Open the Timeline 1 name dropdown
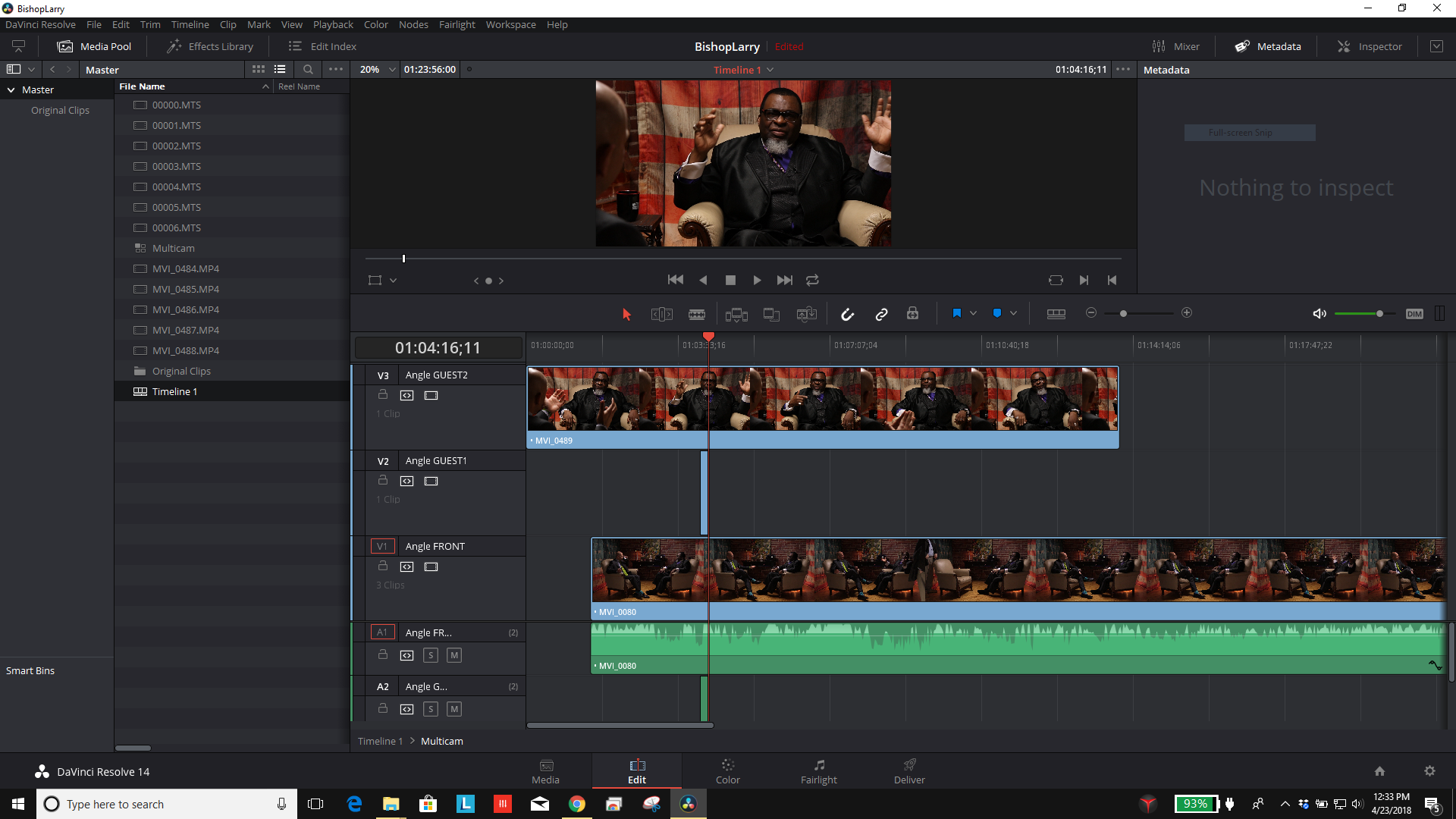1456x819 pixels. (770, 70)
